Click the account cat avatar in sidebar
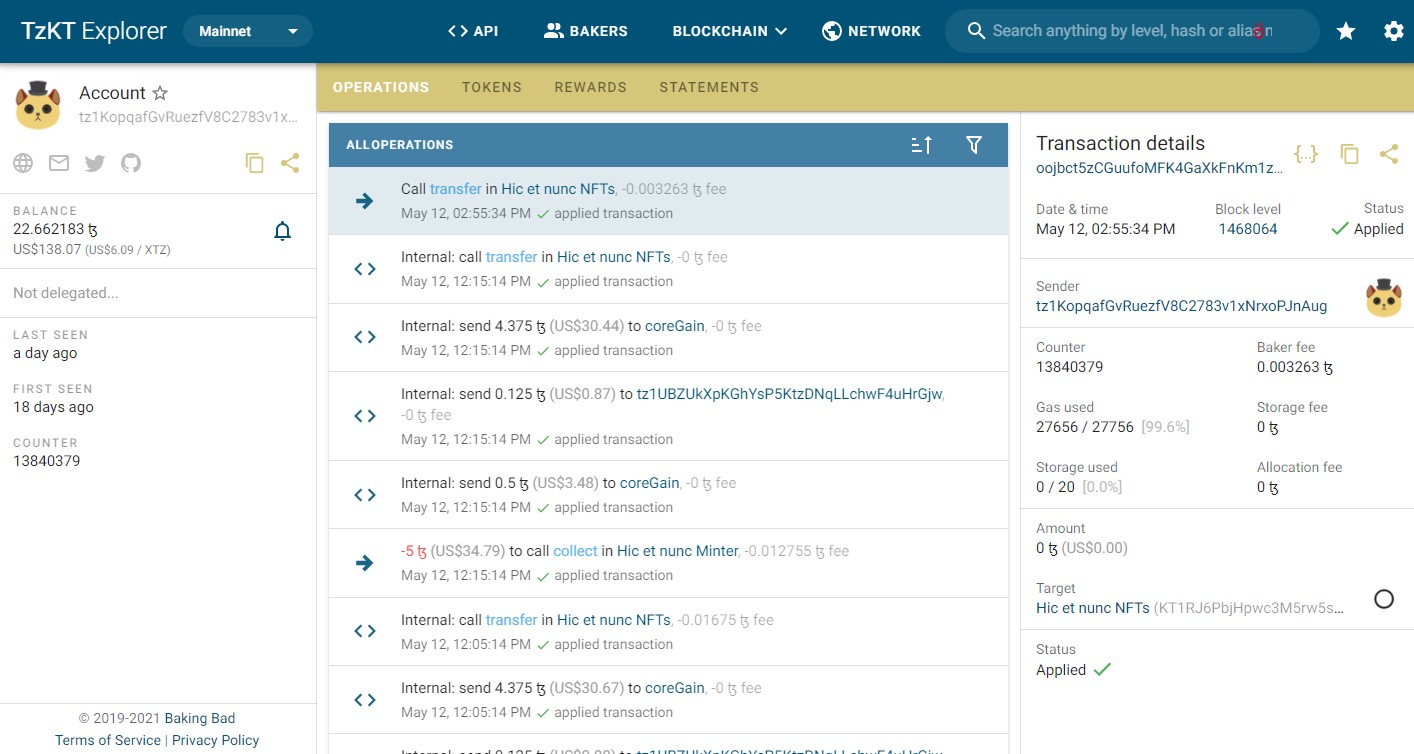 pos(38,105)
